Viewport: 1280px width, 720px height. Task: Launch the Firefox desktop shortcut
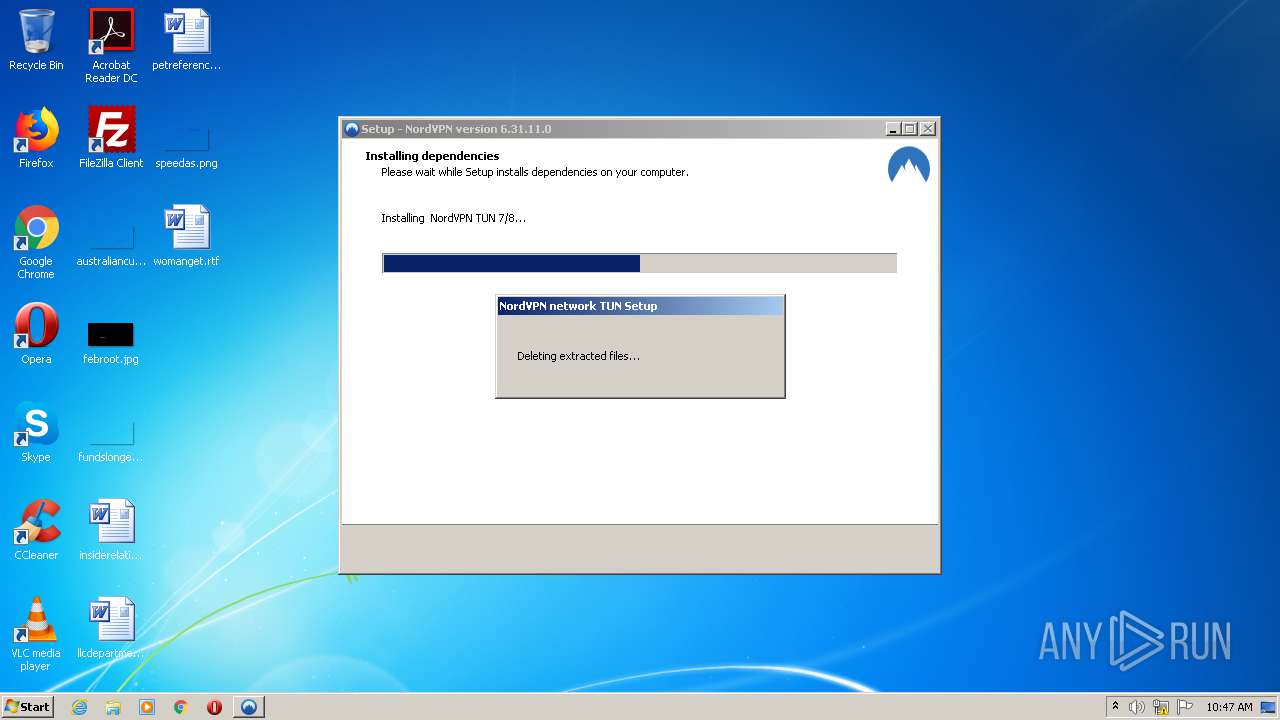click(x=36, y=139)
